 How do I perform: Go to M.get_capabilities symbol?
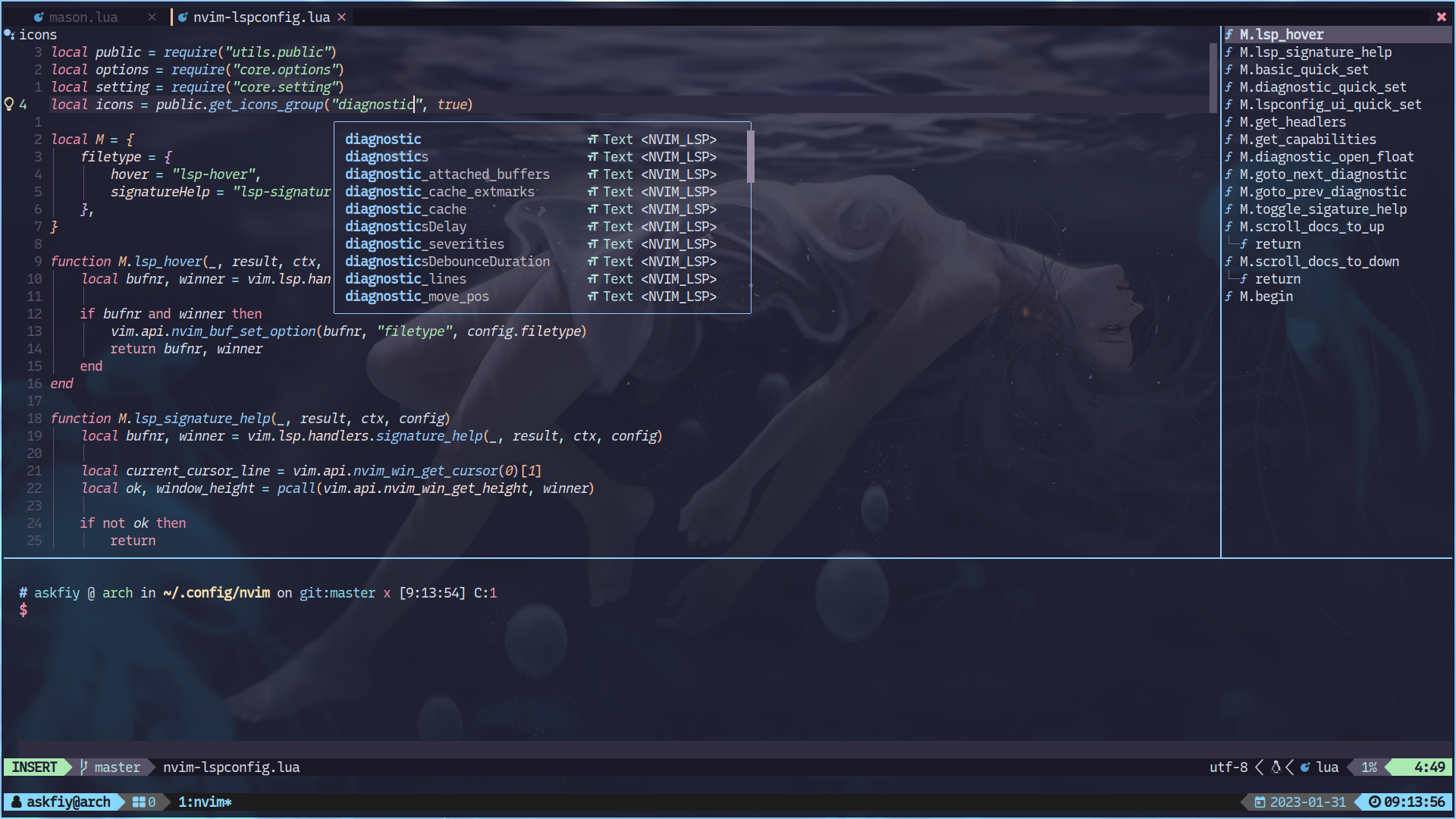pos(1307,139)
